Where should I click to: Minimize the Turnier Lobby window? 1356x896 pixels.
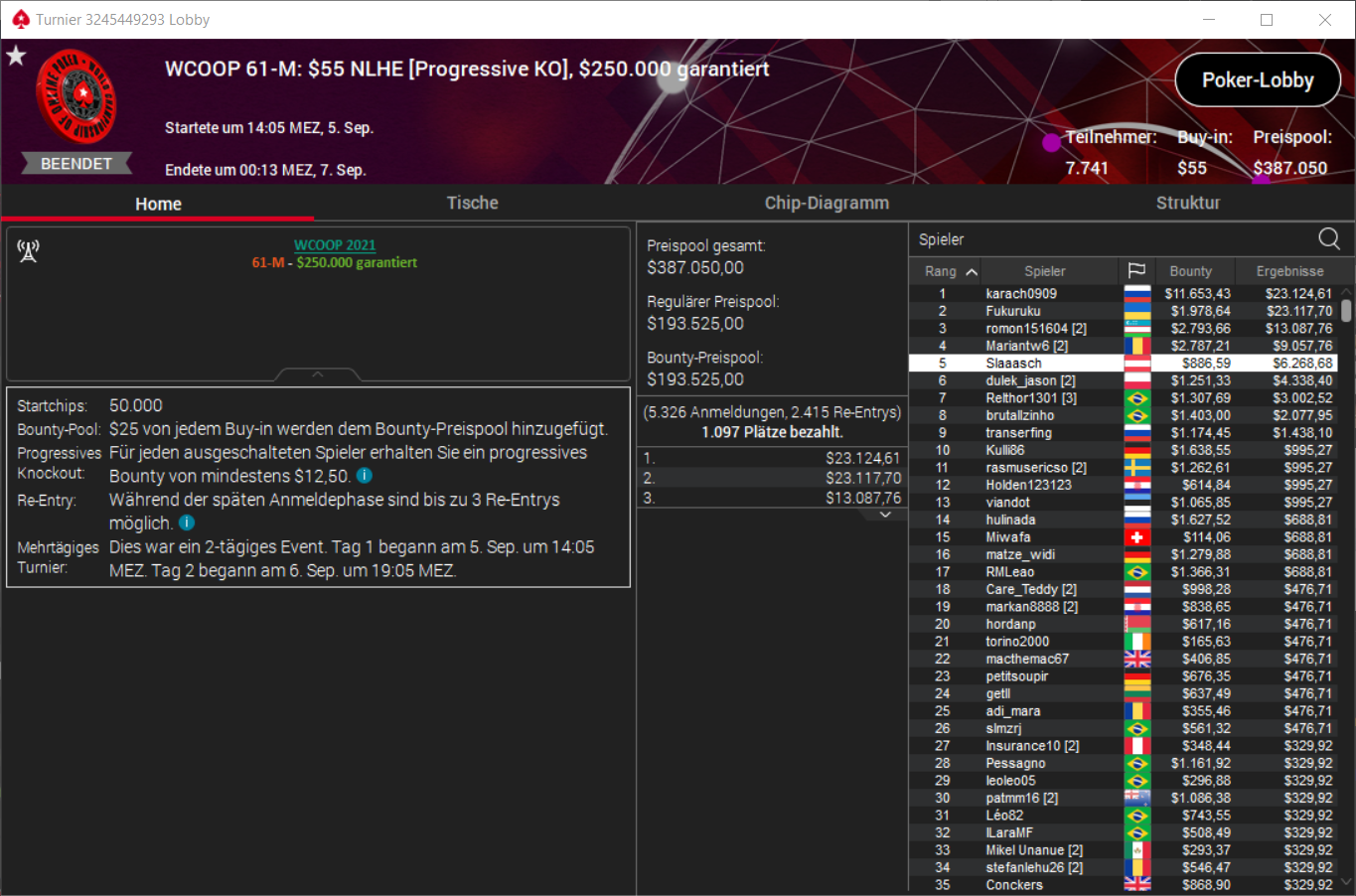pos(1209,20)
